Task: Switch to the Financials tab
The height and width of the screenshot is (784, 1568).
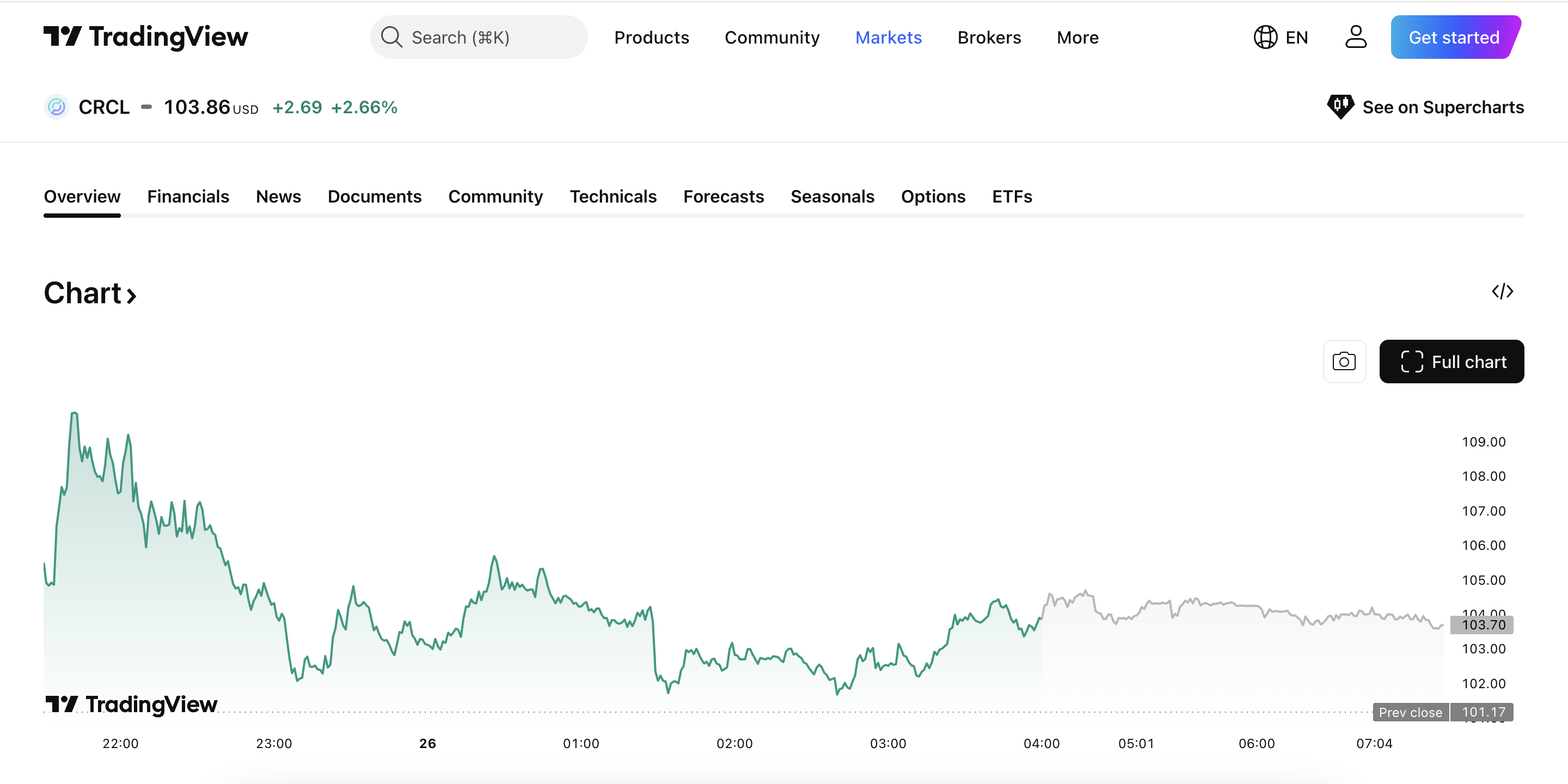Action: click(x=188, y=196)
